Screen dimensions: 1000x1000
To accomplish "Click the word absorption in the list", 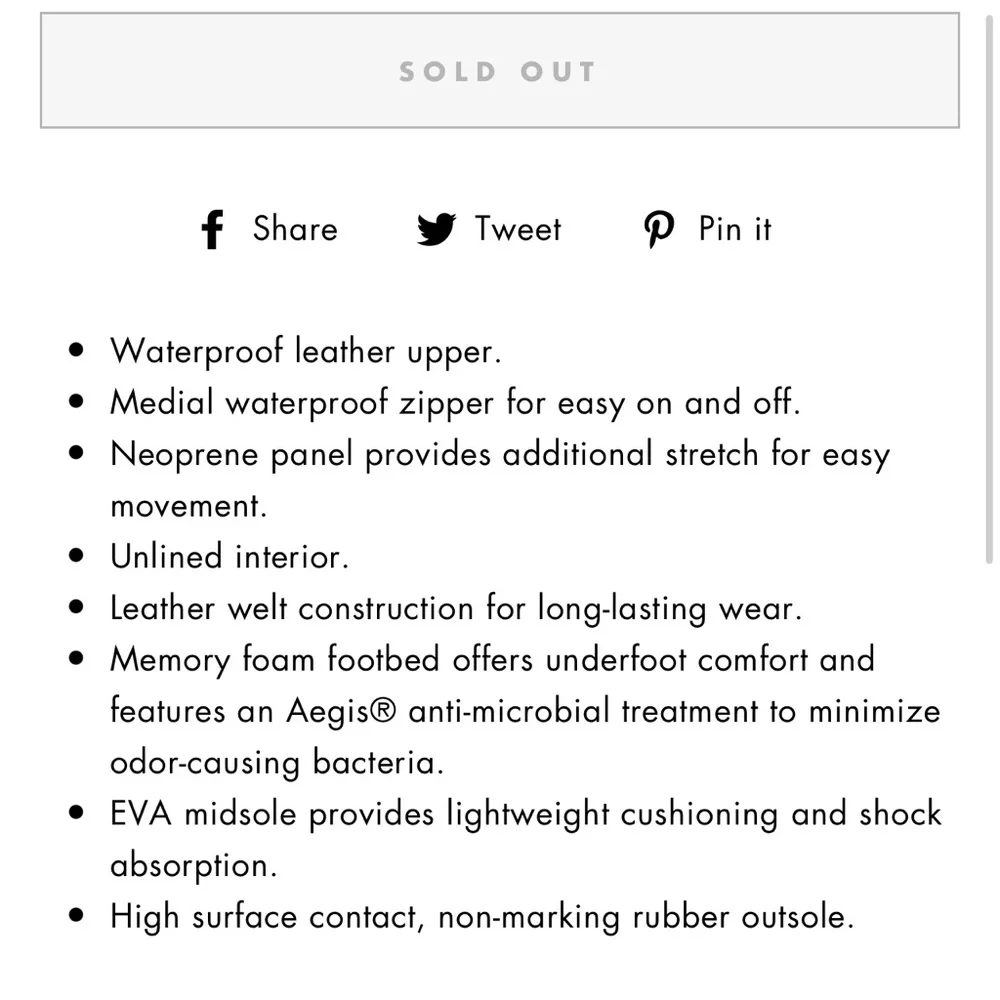I will (194, 866).
